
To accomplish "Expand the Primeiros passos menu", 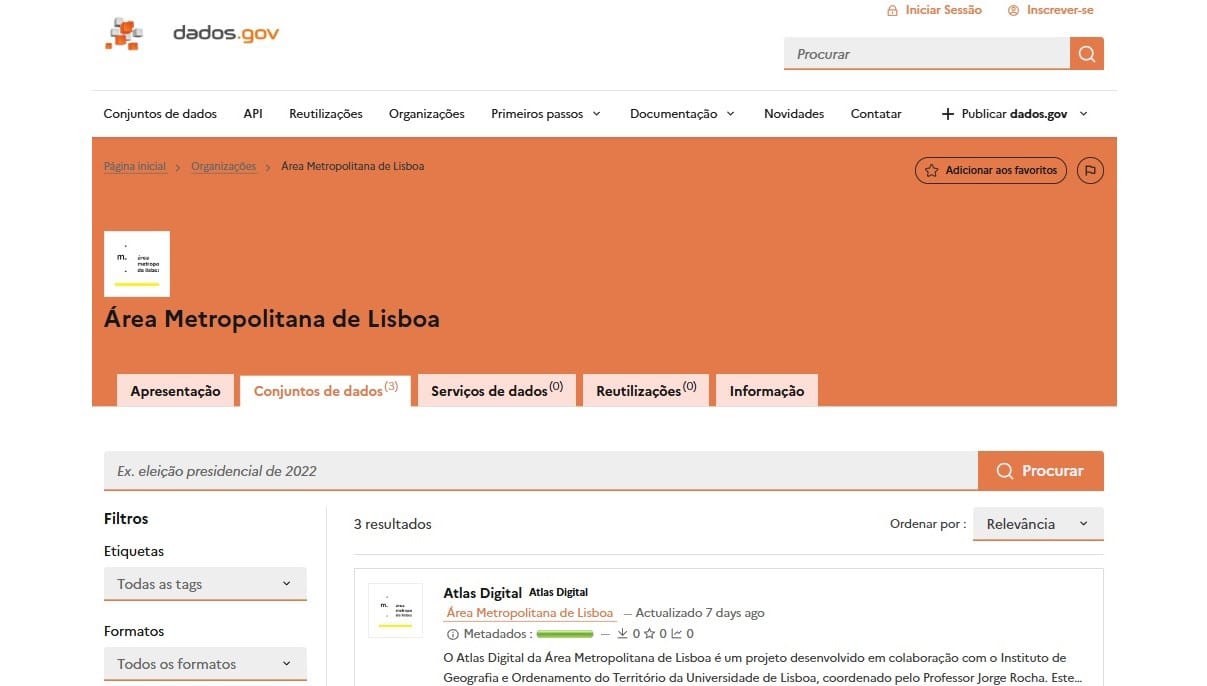I will click(x=546, y=114).
